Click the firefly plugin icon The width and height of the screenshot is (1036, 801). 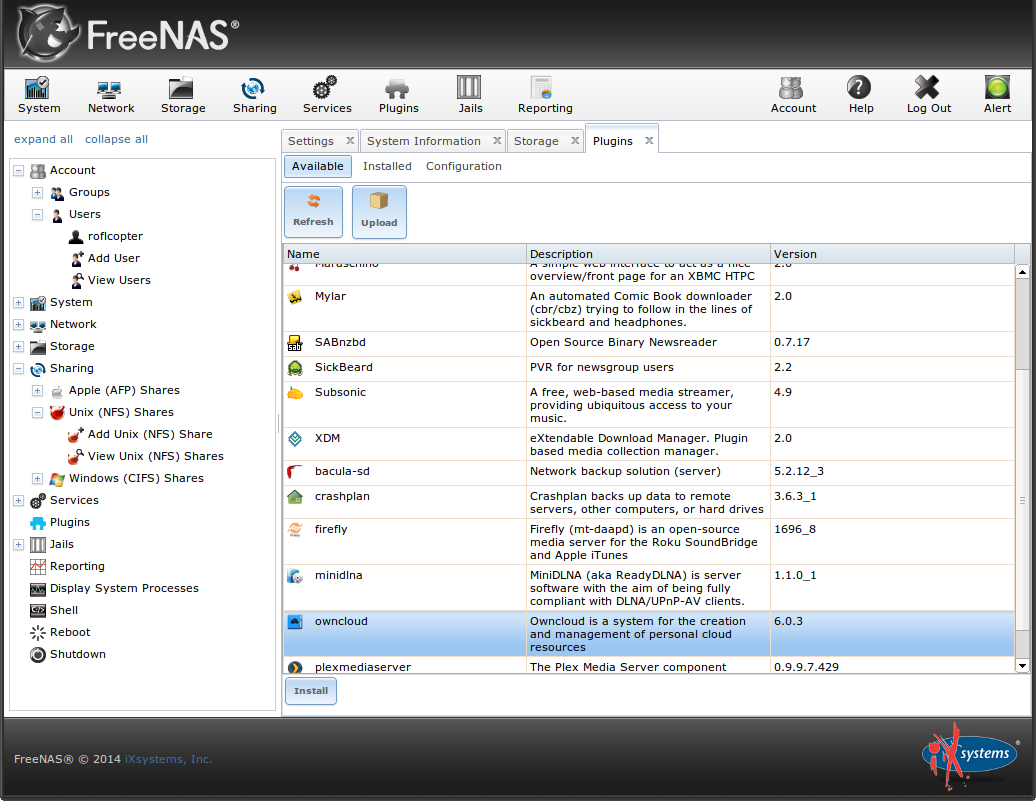pyautogui.click(x=295, y=530)
